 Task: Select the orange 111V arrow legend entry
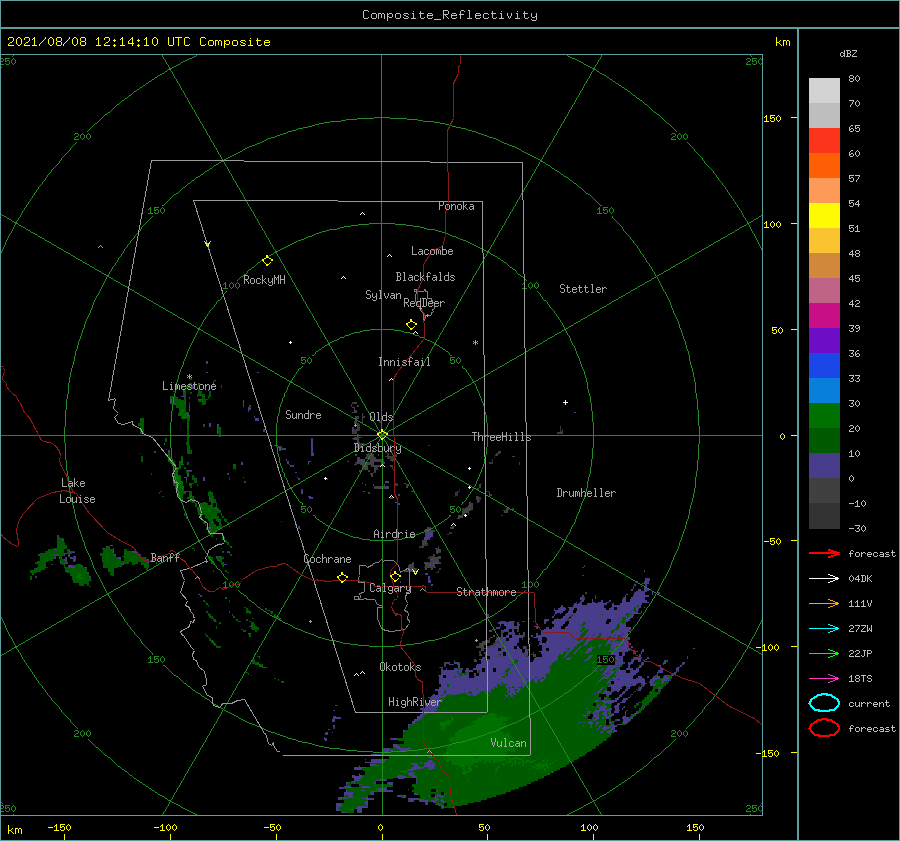824,603
